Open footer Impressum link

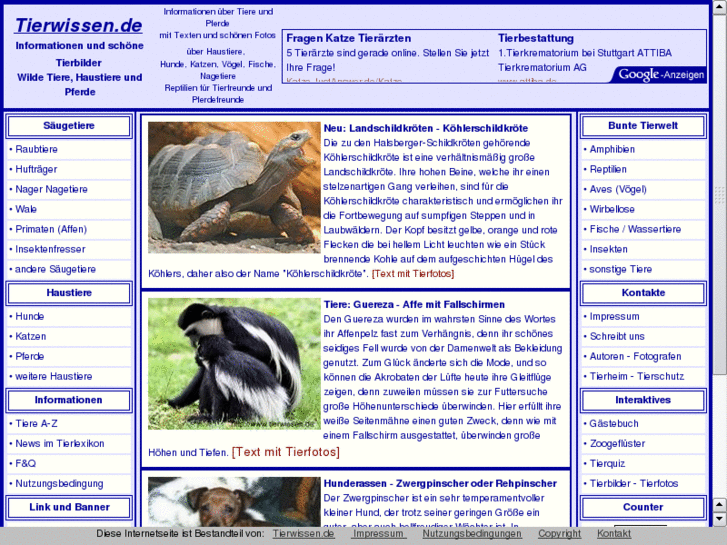[378, 533]
